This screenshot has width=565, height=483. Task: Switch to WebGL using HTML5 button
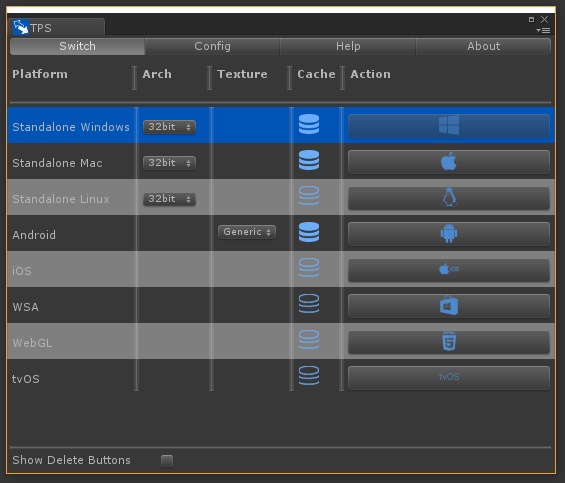pos(449,342)
